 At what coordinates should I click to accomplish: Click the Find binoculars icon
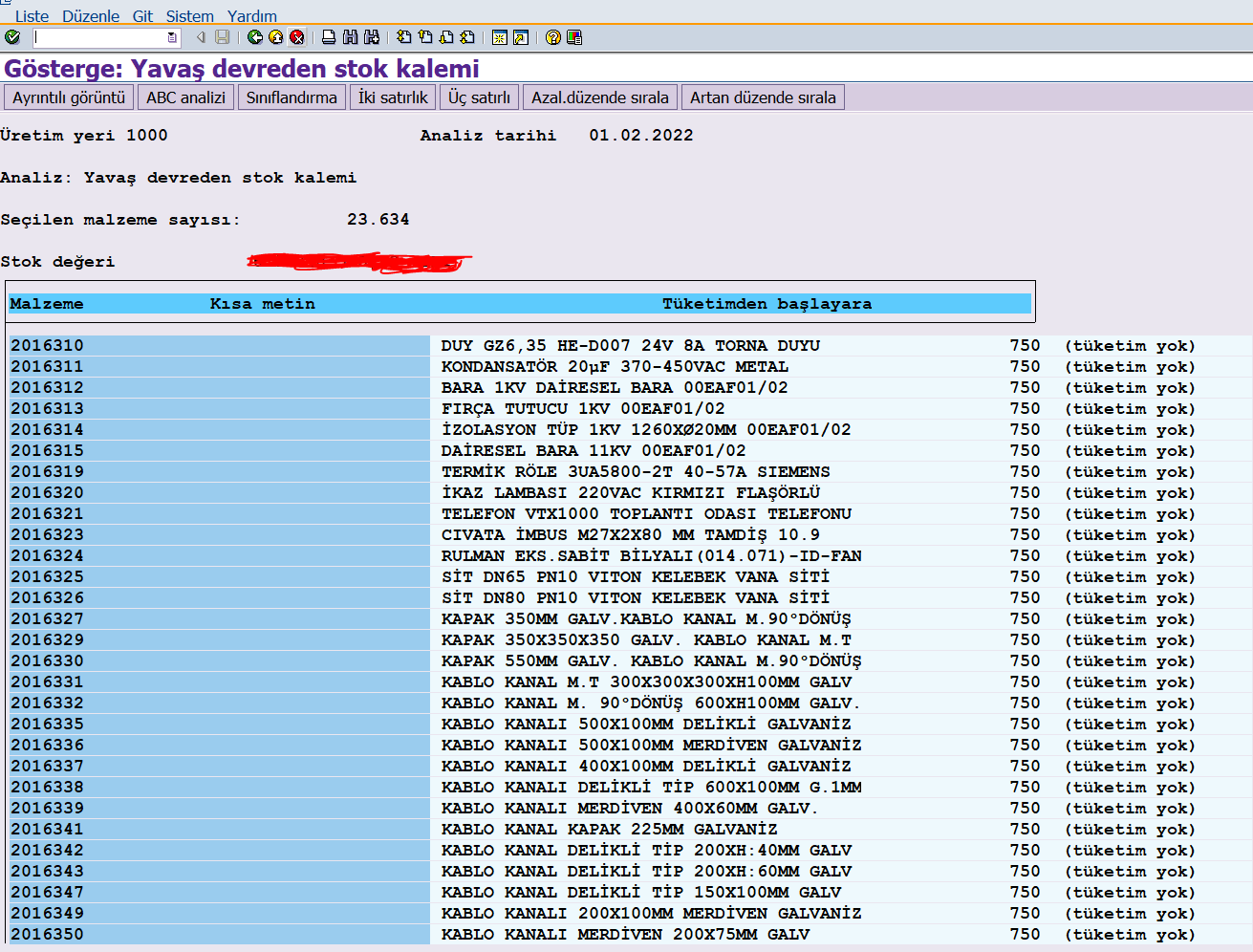point(350,37)
